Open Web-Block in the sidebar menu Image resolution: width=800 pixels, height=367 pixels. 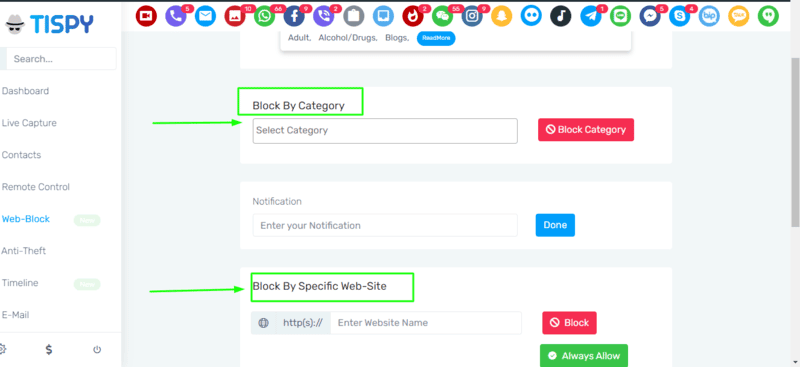[26, 219]
